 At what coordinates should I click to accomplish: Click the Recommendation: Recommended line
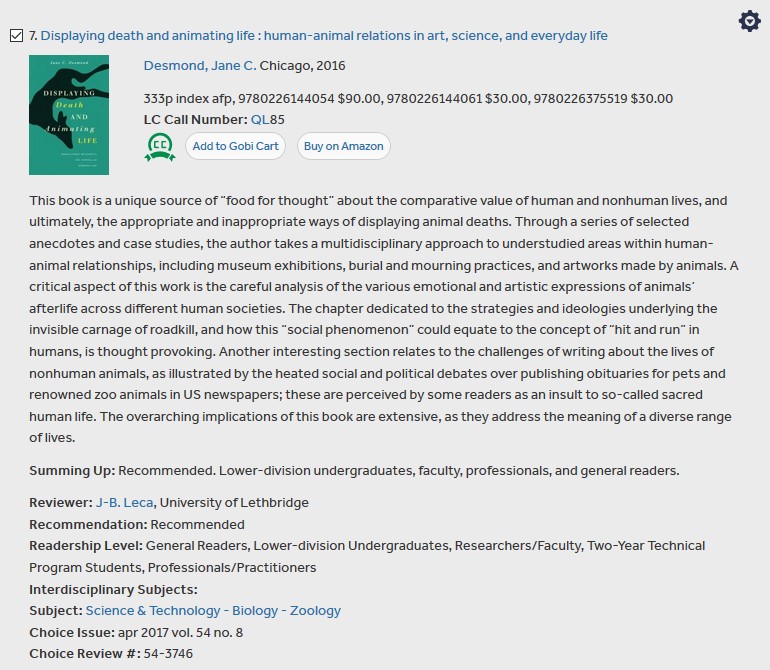point(137,524)
